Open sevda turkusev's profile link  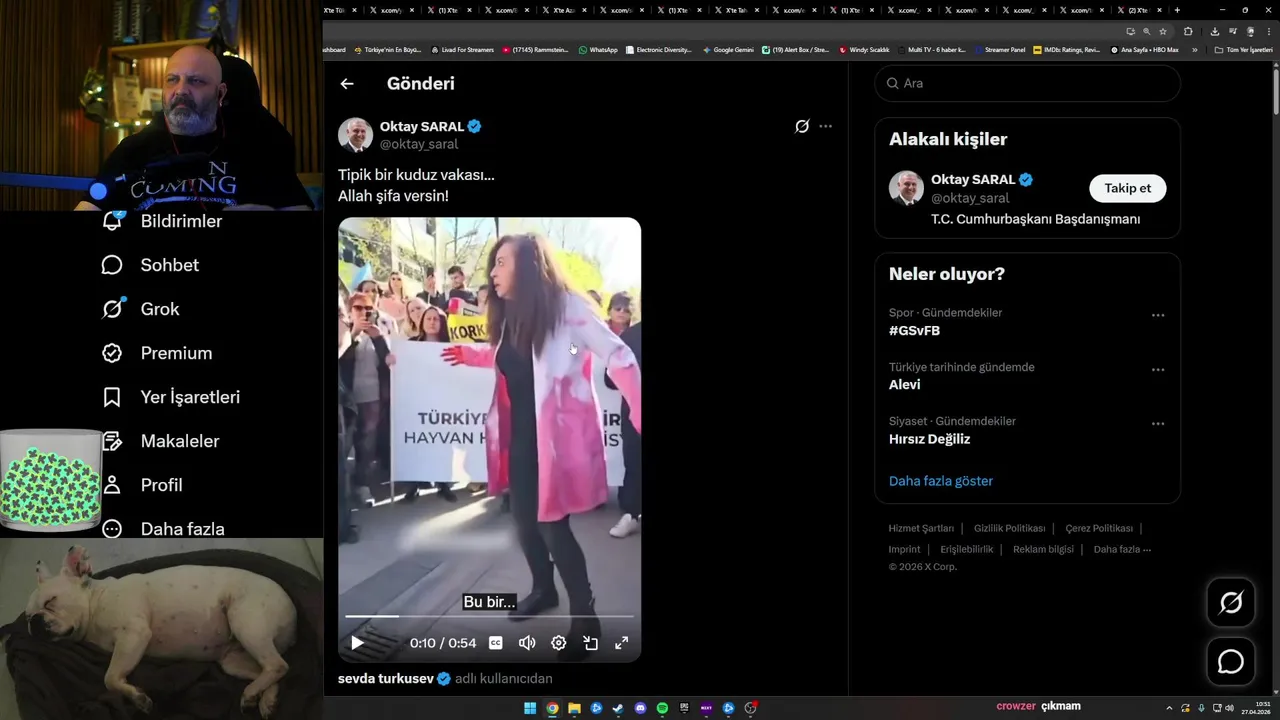pos(385,678)
